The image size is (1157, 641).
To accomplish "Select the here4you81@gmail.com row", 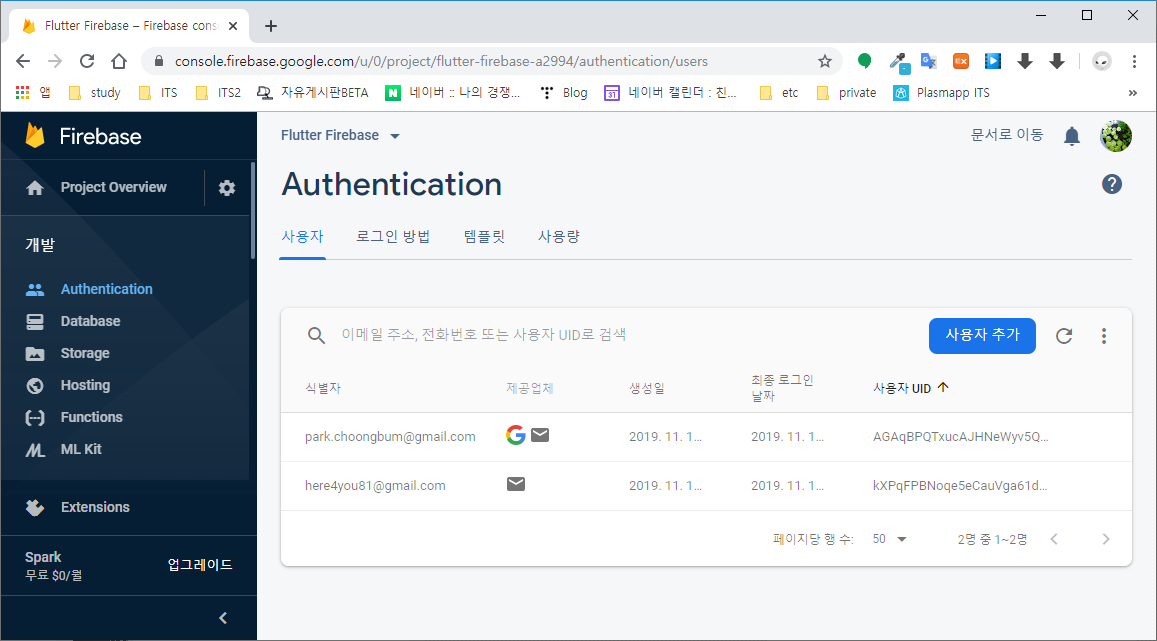I will tap(706, 486).
